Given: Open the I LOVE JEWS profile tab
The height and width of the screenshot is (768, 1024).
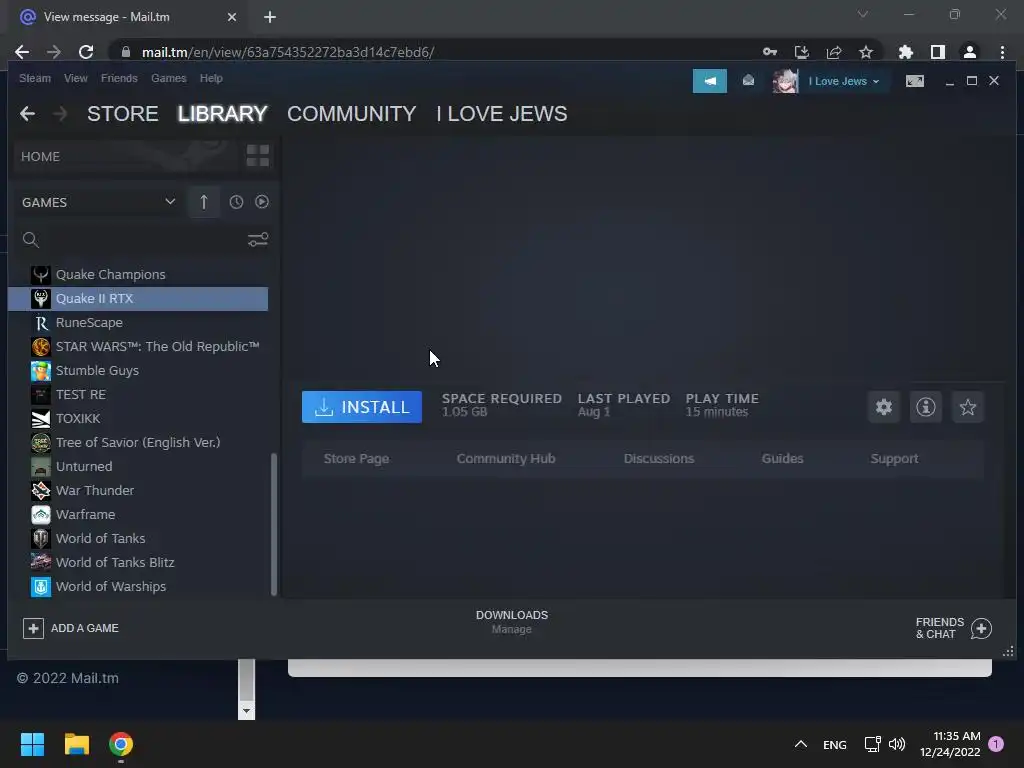Looking at the screenshot, I should [x=502, y=114].
